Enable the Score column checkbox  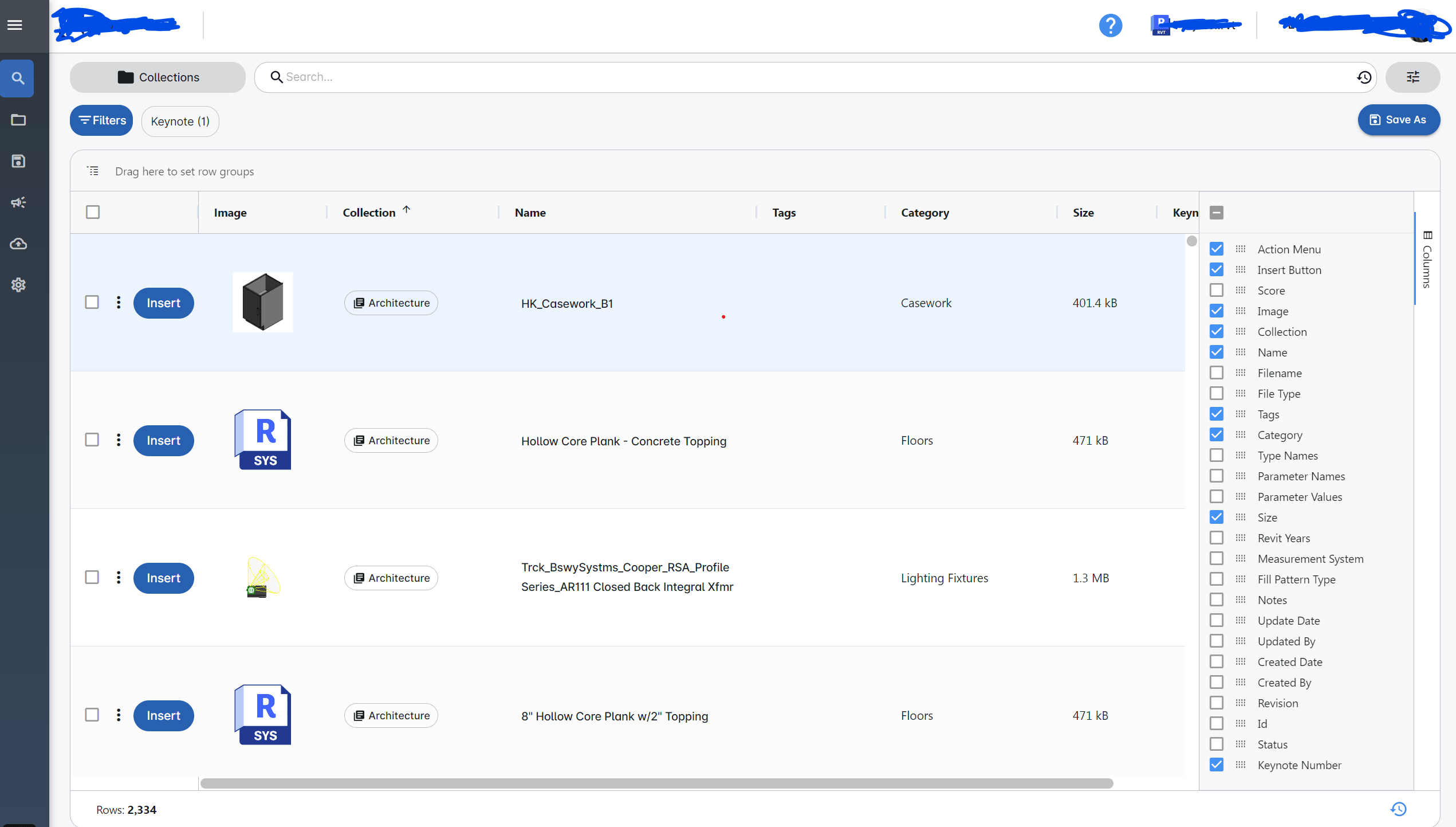(x=1216, y=291)
